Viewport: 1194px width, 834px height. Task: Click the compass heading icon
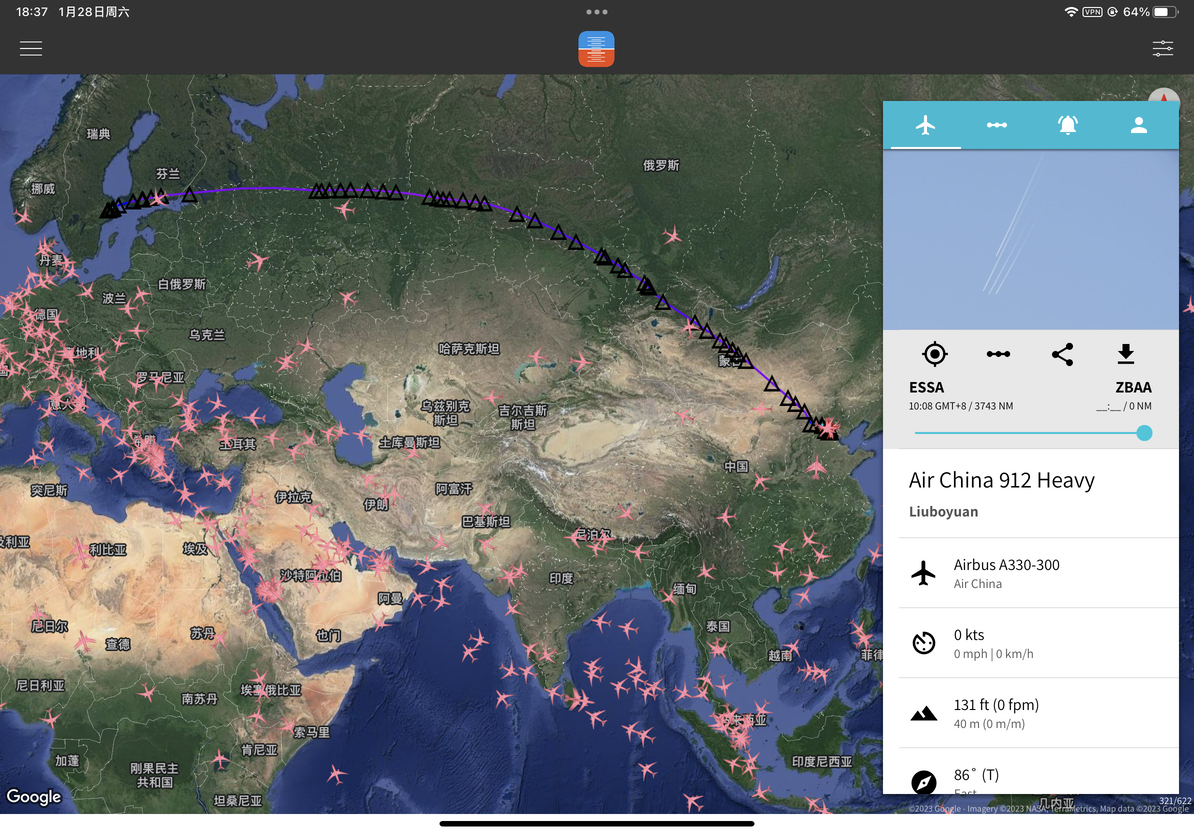924,782
